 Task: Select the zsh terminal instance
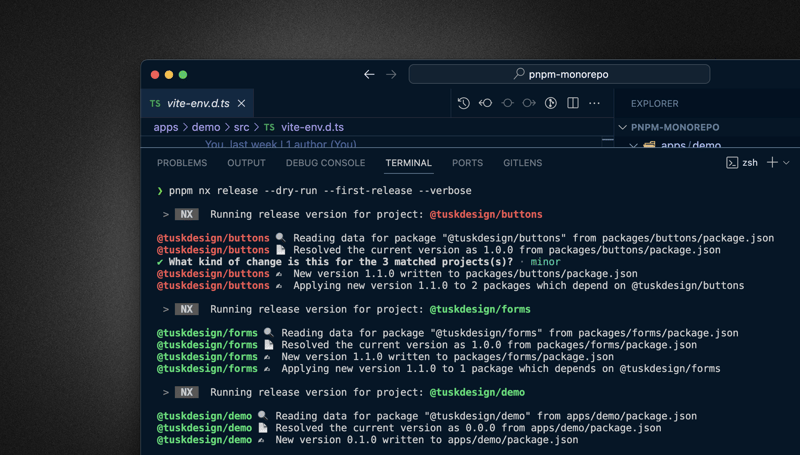(742, 162)
